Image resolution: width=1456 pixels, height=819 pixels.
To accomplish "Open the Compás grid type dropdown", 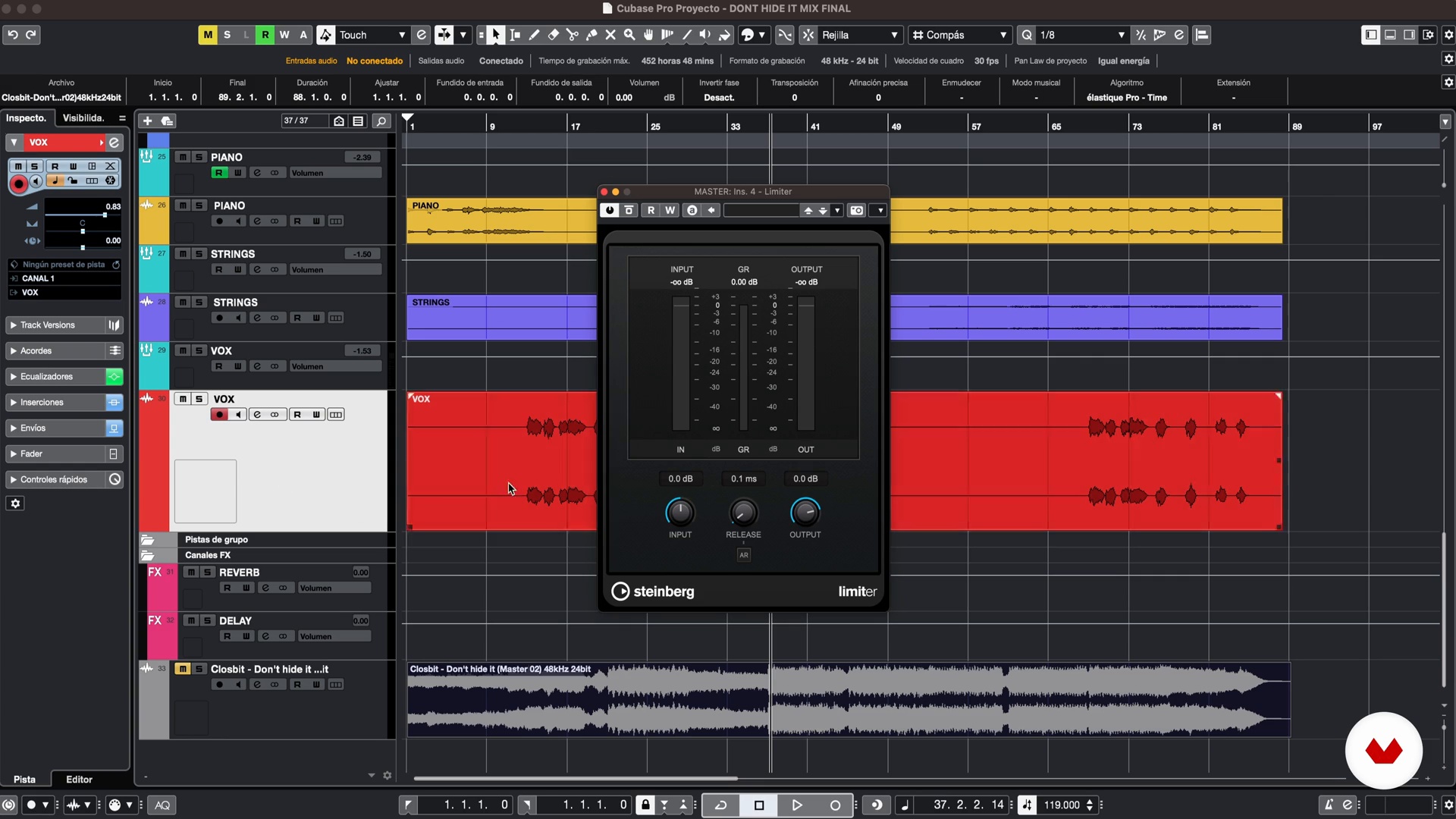I will [x=960, y=35].
